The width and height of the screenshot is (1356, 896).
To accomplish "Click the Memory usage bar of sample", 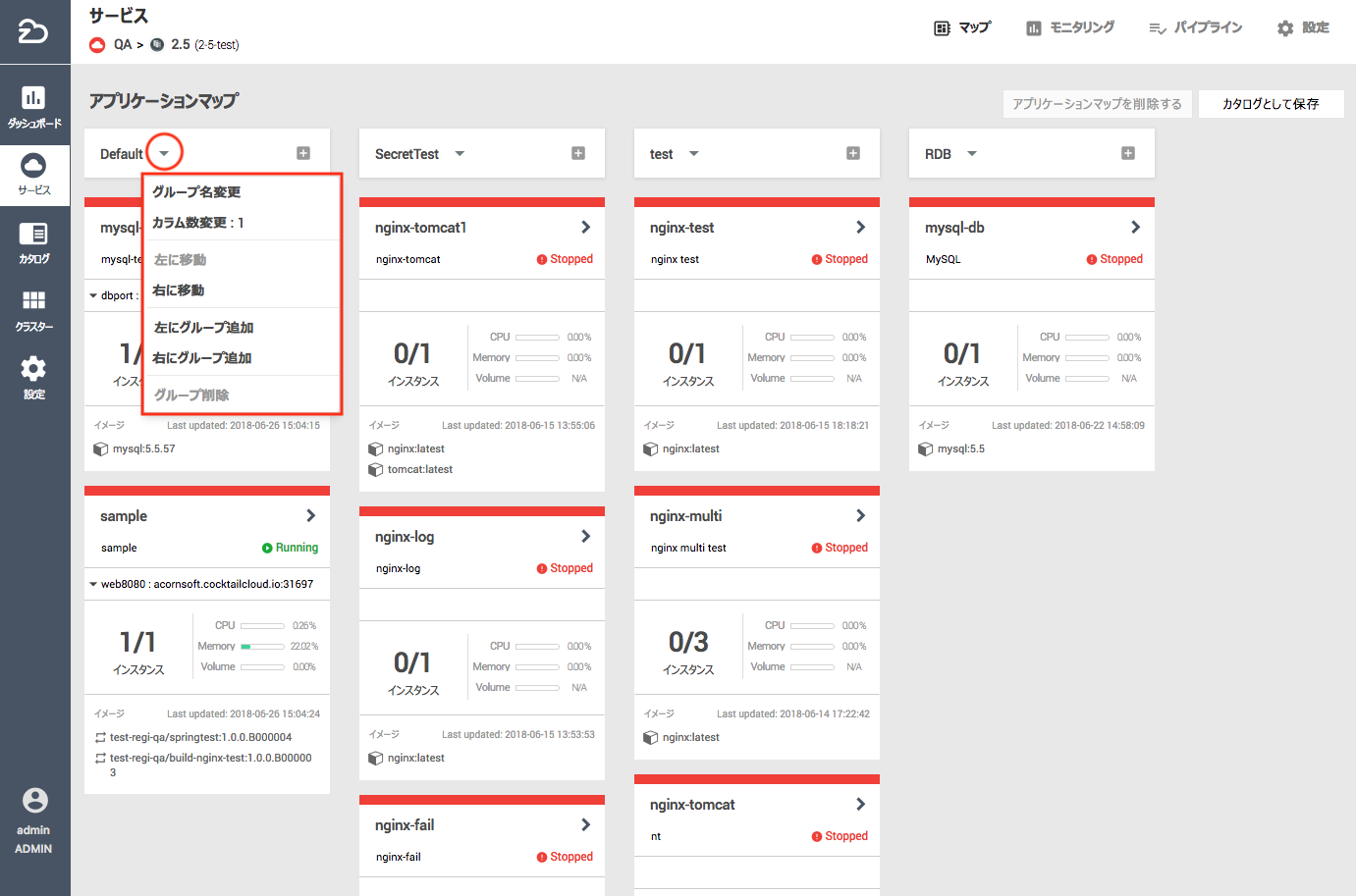I will 262,647.
